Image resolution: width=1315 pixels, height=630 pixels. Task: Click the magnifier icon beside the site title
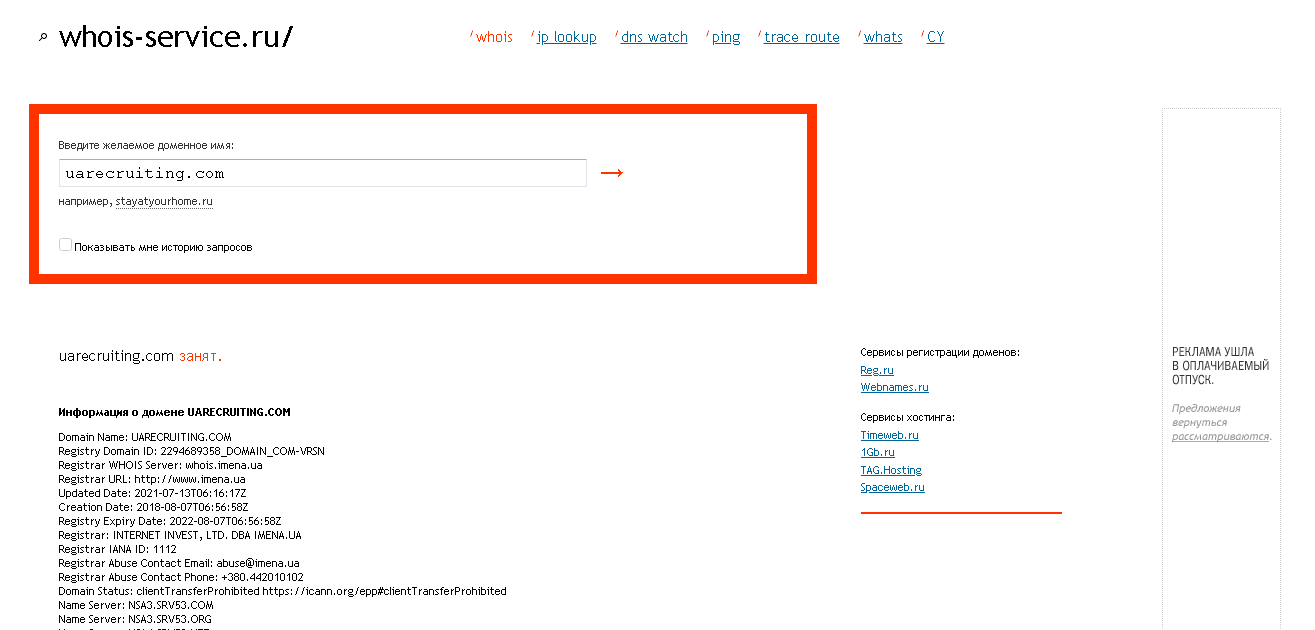(x=42, y=38)
